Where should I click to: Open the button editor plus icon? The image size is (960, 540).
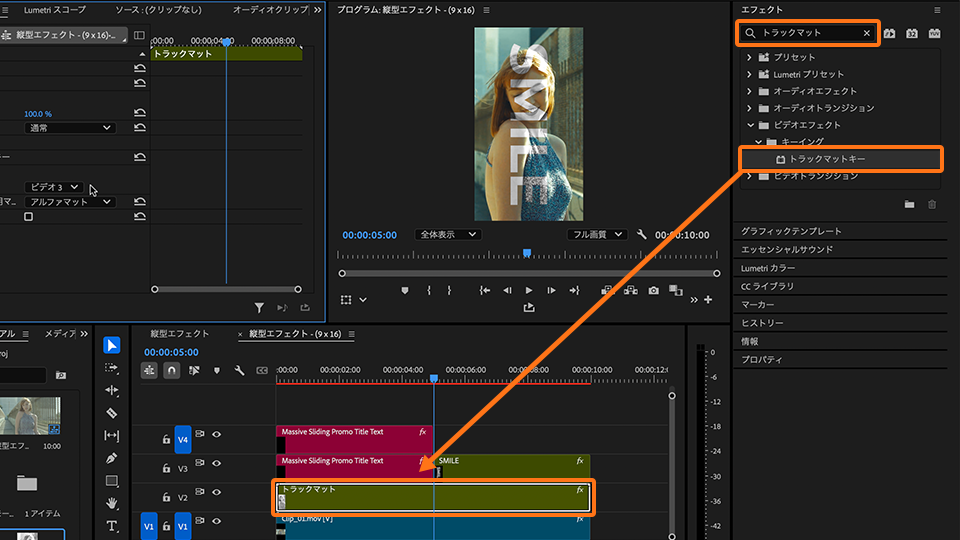point(708,300)
